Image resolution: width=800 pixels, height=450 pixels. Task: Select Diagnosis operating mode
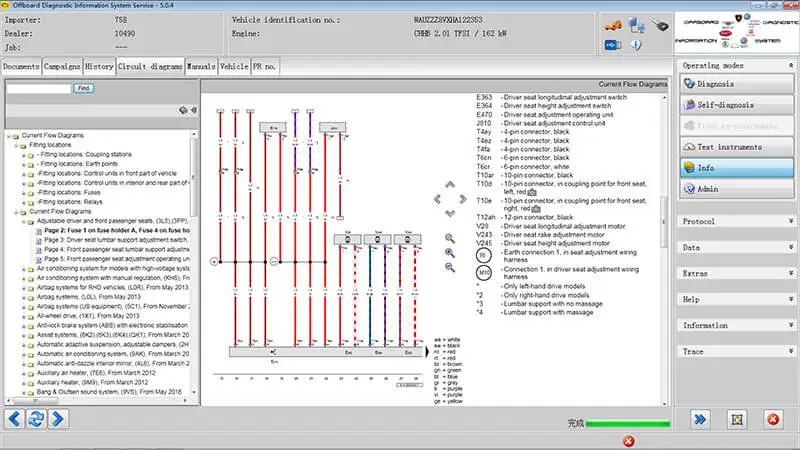pos(737,84)
